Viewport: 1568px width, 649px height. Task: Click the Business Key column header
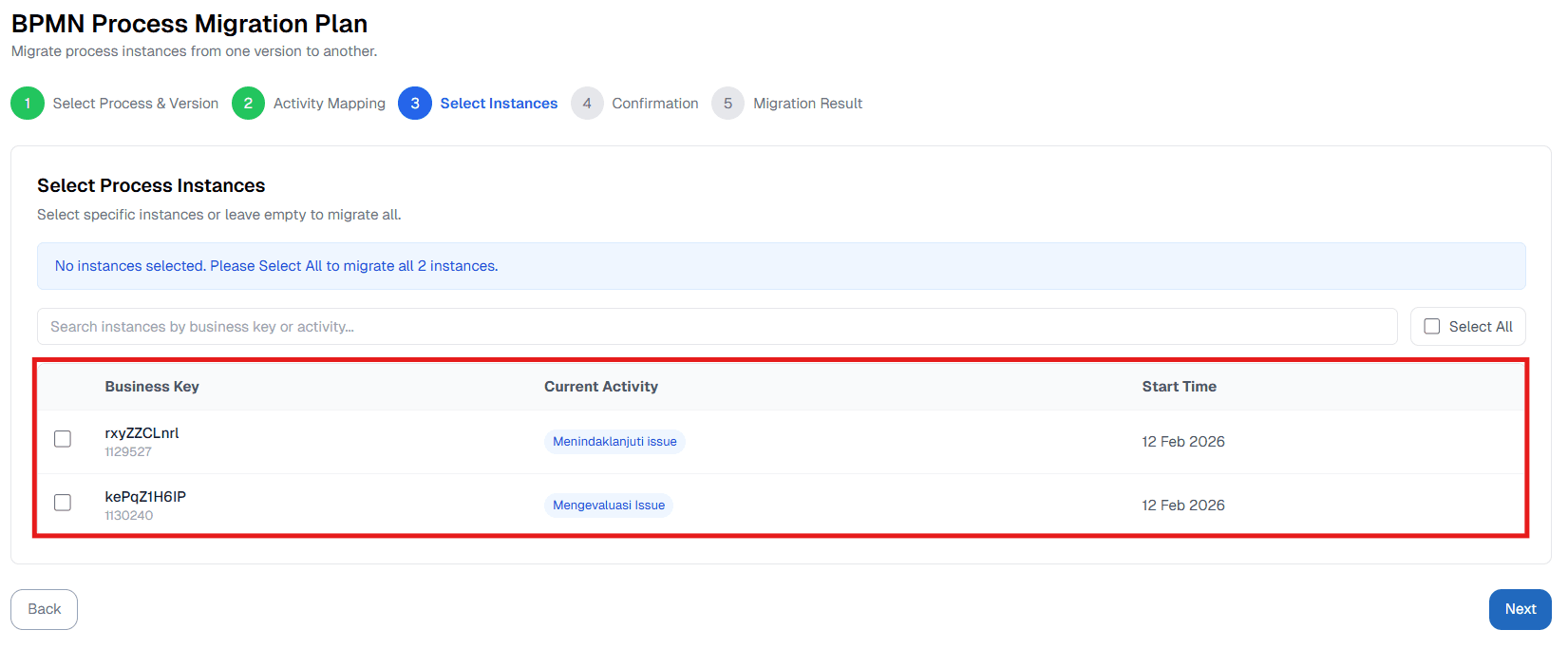[152, 387]
